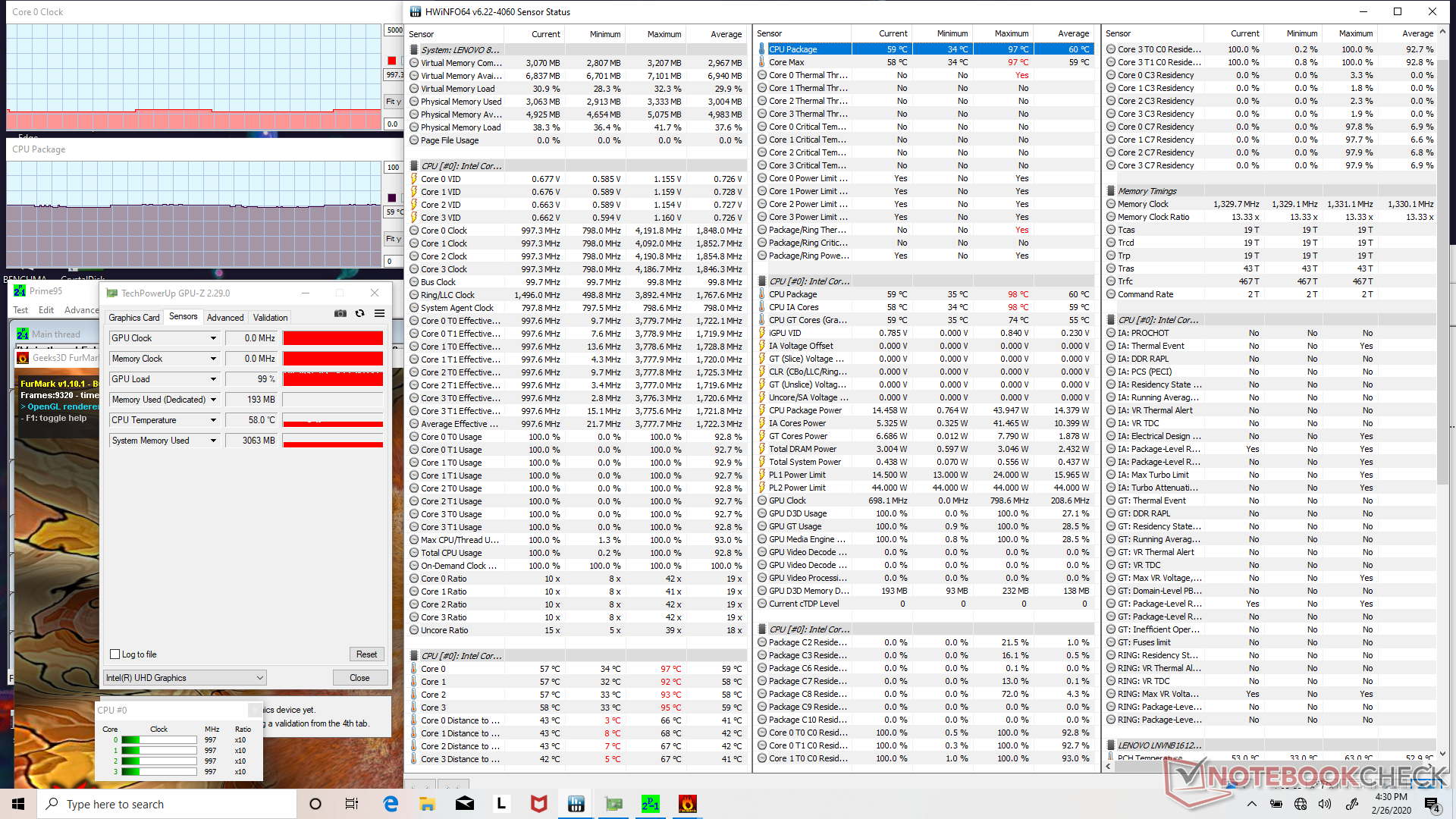
Task: Open the GPU-Z hamburger menu
Action: click(x=379, y=313)
